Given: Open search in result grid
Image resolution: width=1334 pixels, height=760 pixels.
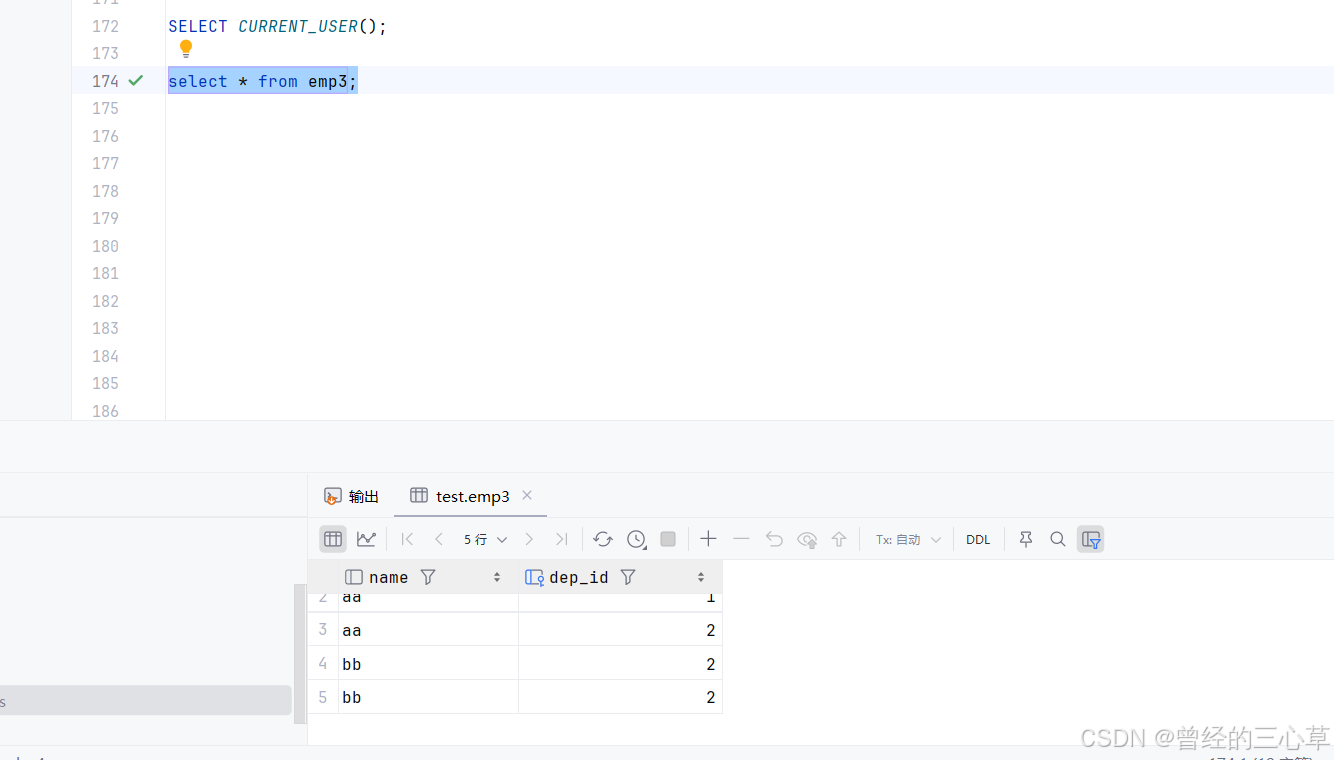Looking at the screenshot, I should point(1058,539).
